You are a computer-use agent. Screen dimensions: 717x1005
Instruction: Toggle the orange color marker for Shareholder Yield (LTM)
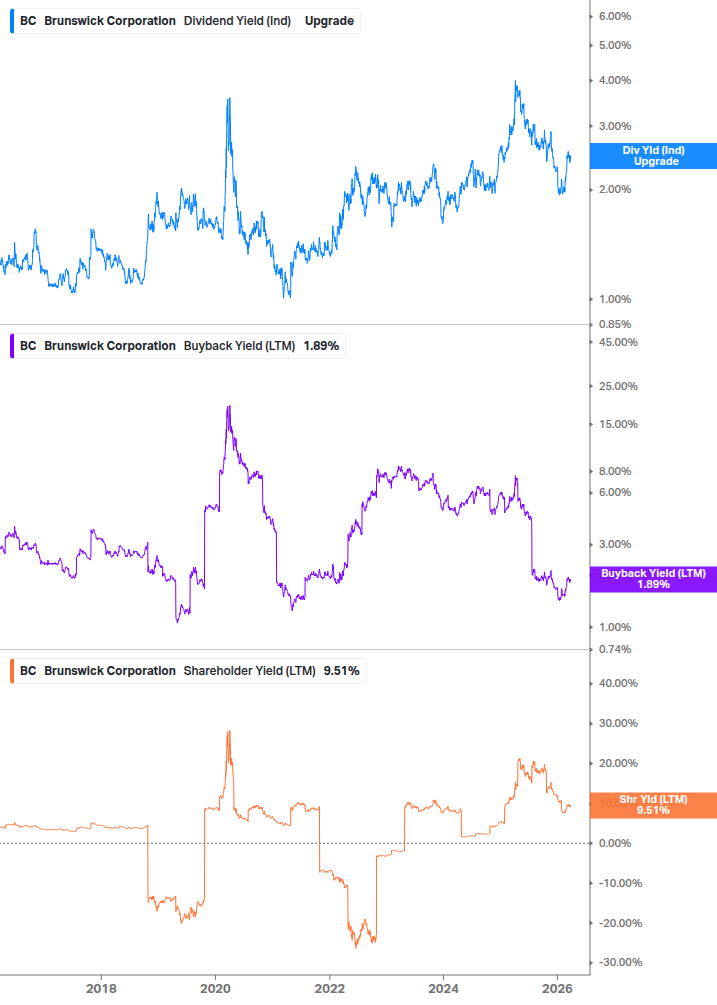[x=12, y=670]
